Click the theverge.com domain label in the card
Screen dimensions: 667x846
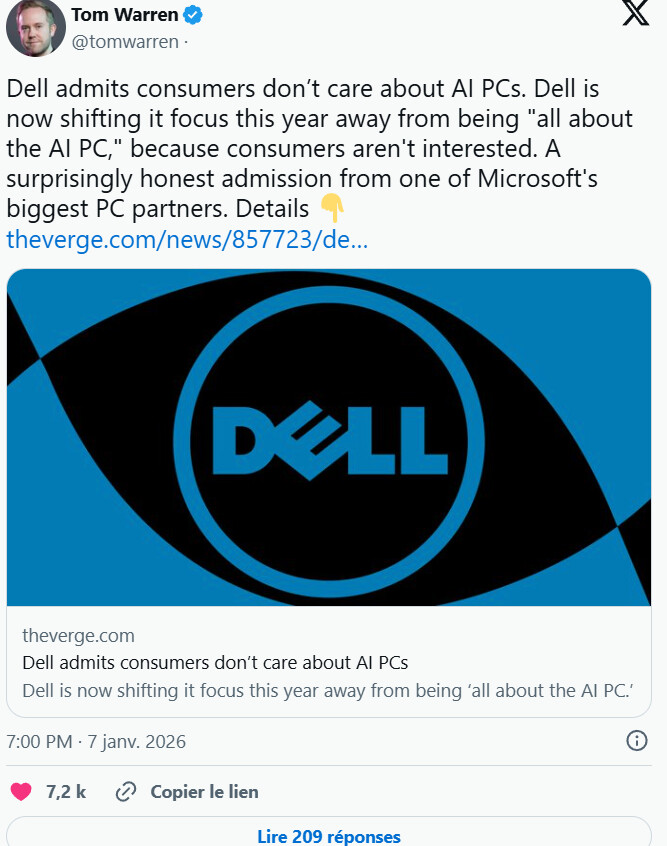point(78,636)
